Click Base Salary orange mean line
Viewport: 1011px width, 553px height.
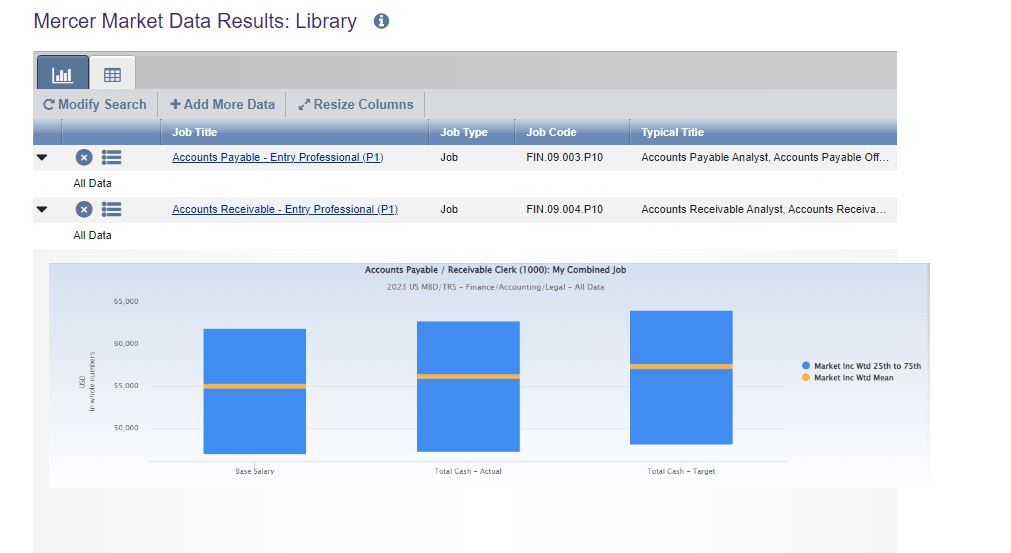[x=255, y=386]
